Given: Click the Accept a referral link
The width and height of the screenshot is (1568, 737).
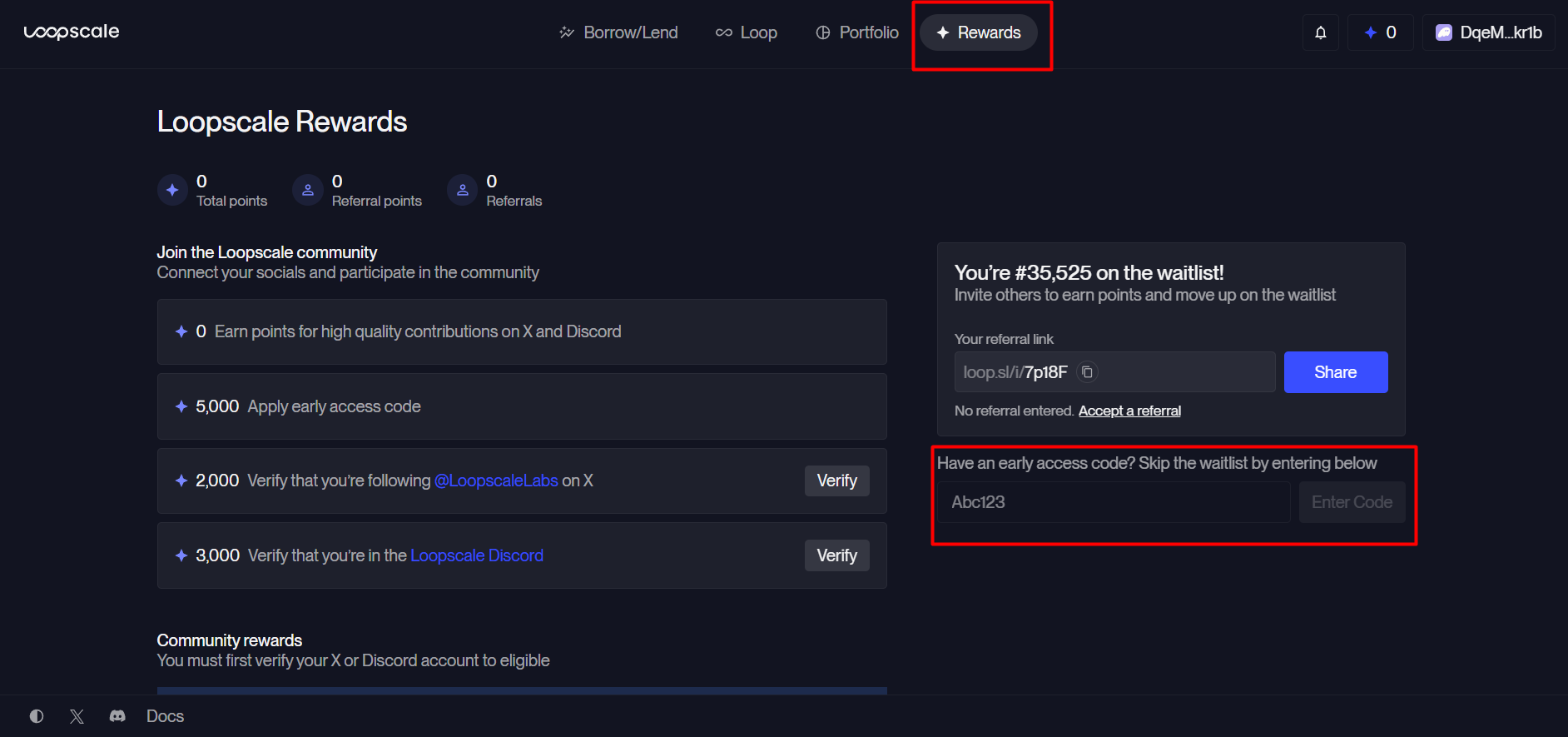Looking at the screenshot, I should pyautogui.click(x=1129, y=410).
